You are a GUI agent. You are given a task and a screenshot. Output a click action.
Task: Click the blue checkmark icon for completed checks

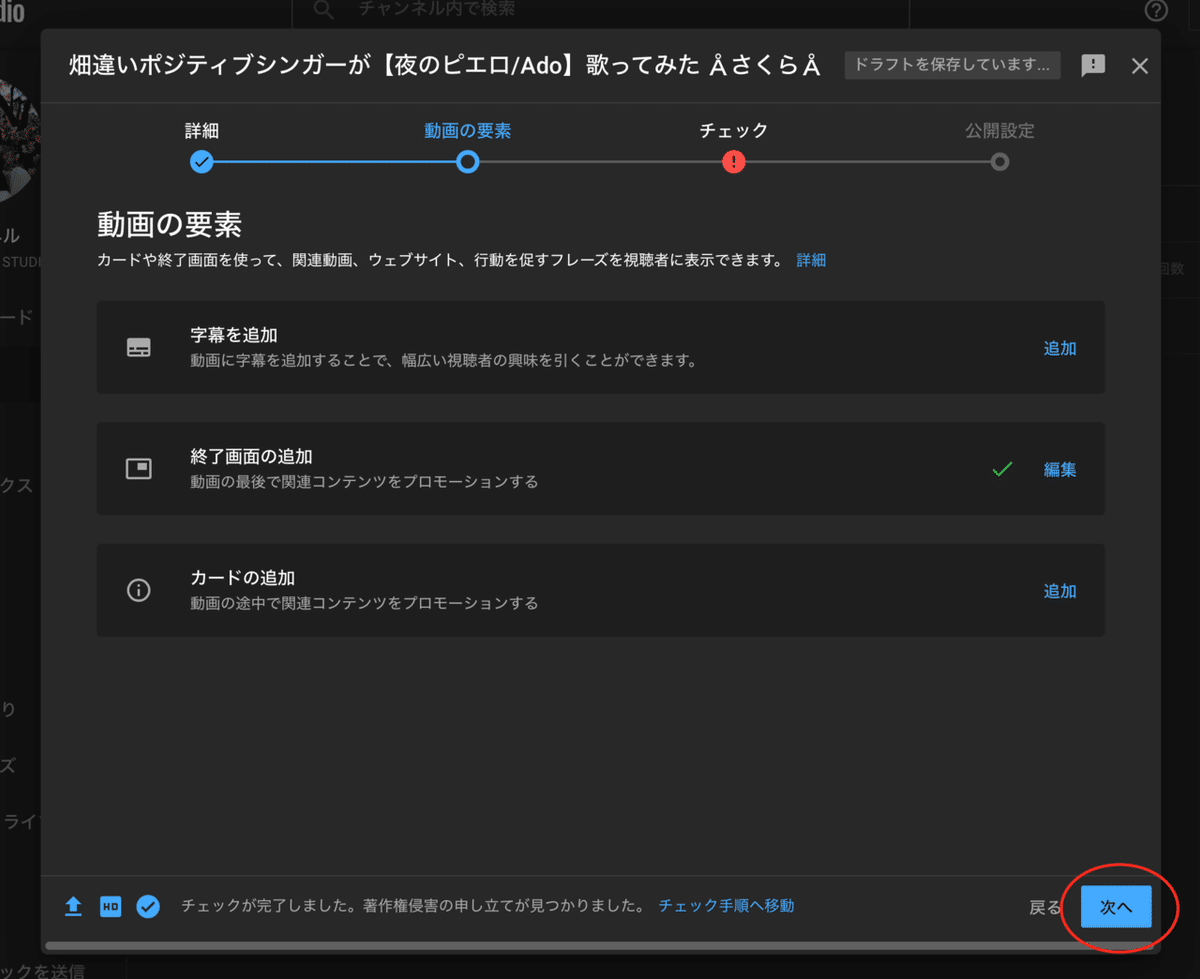click(148, 906)
